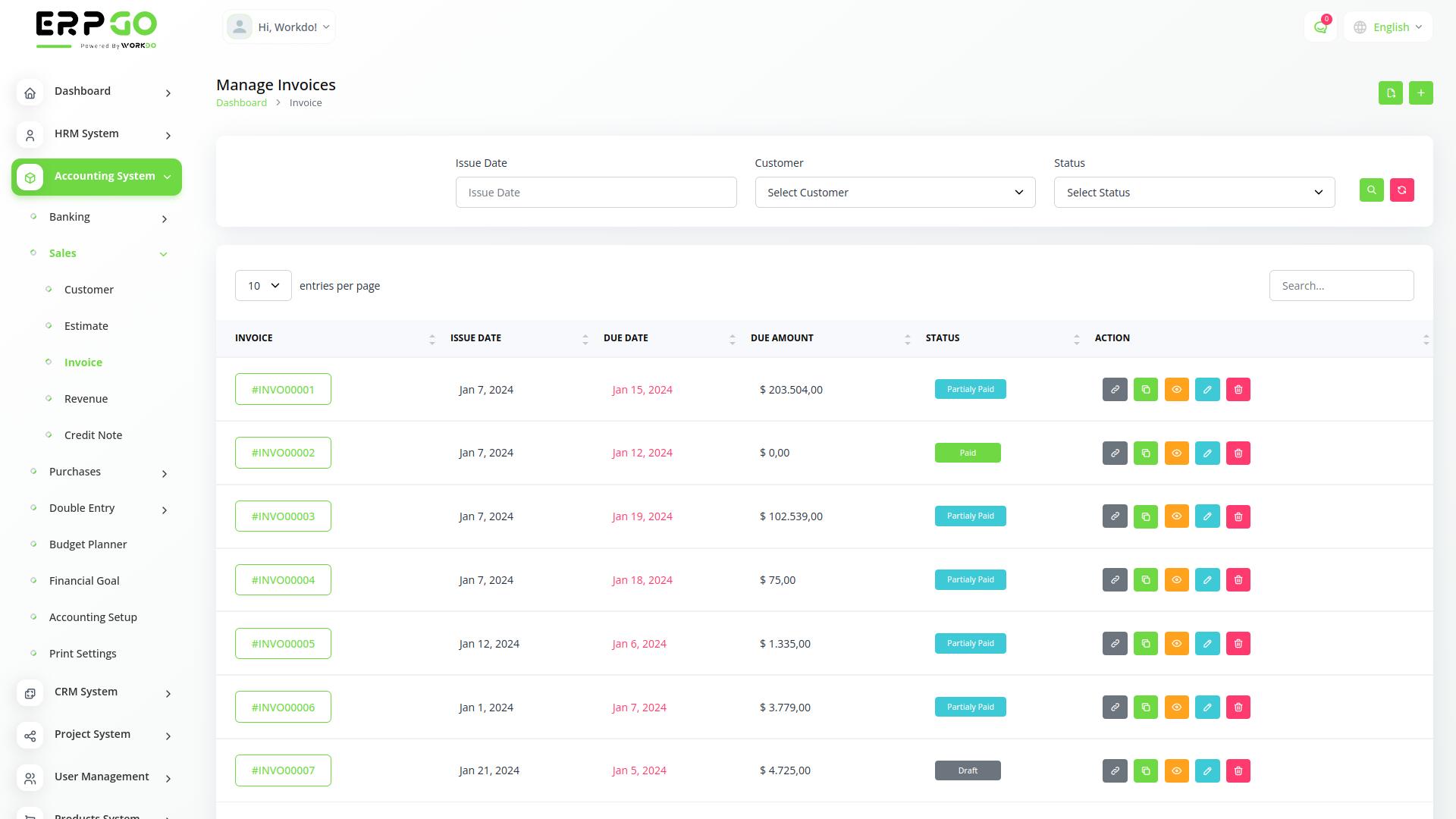
Task: Switch to the HRM System section
Action: (86, 133)
